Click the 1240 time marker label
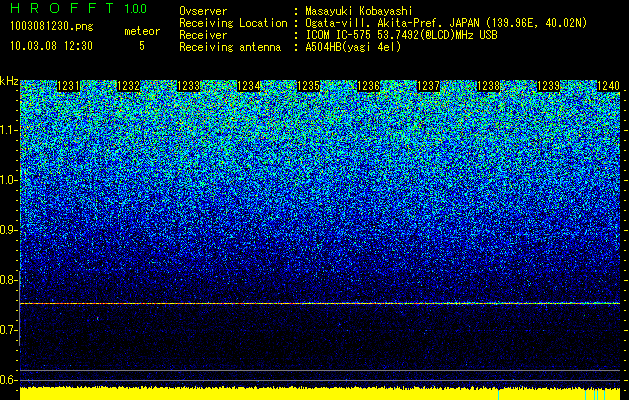 coord(609,86)
